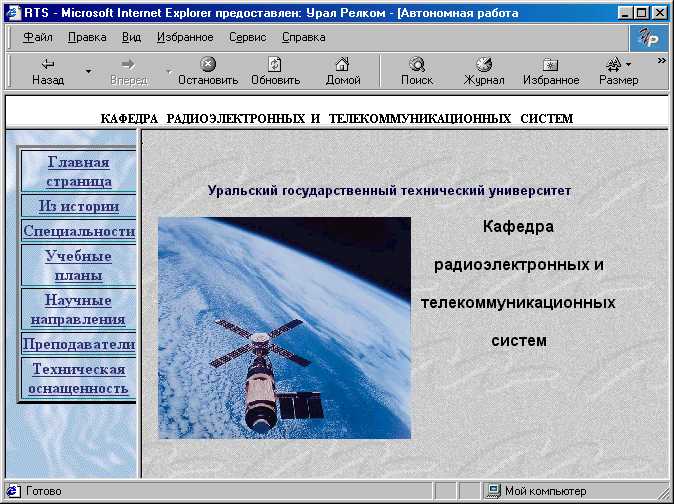Viewport: 674px width, 504px height.
Task: Open the Специальности link
Action: (x=79, y=231)
